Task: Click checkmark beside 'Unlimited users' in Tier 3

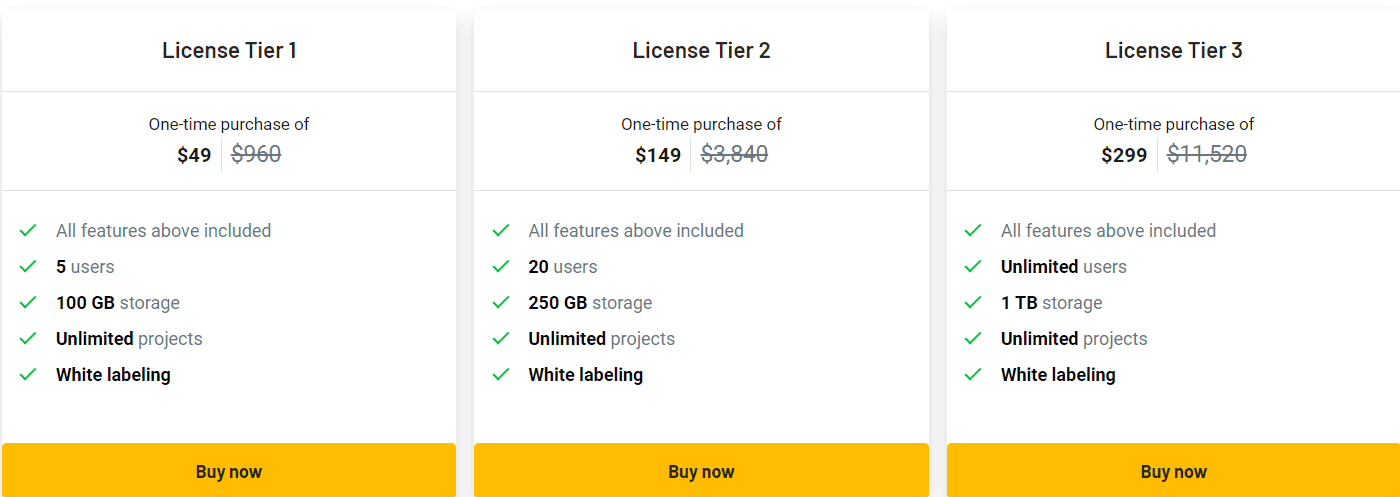Action: [973, 267]
